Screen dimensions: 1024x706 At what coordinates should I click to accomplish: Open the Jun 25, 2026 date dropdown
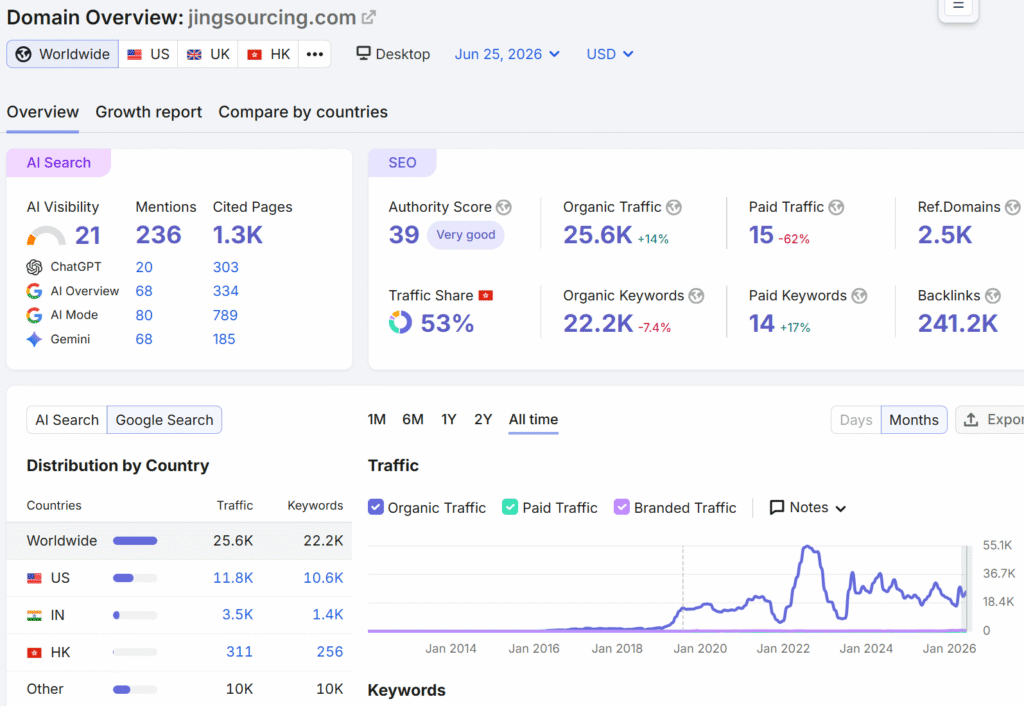point(507,54)
